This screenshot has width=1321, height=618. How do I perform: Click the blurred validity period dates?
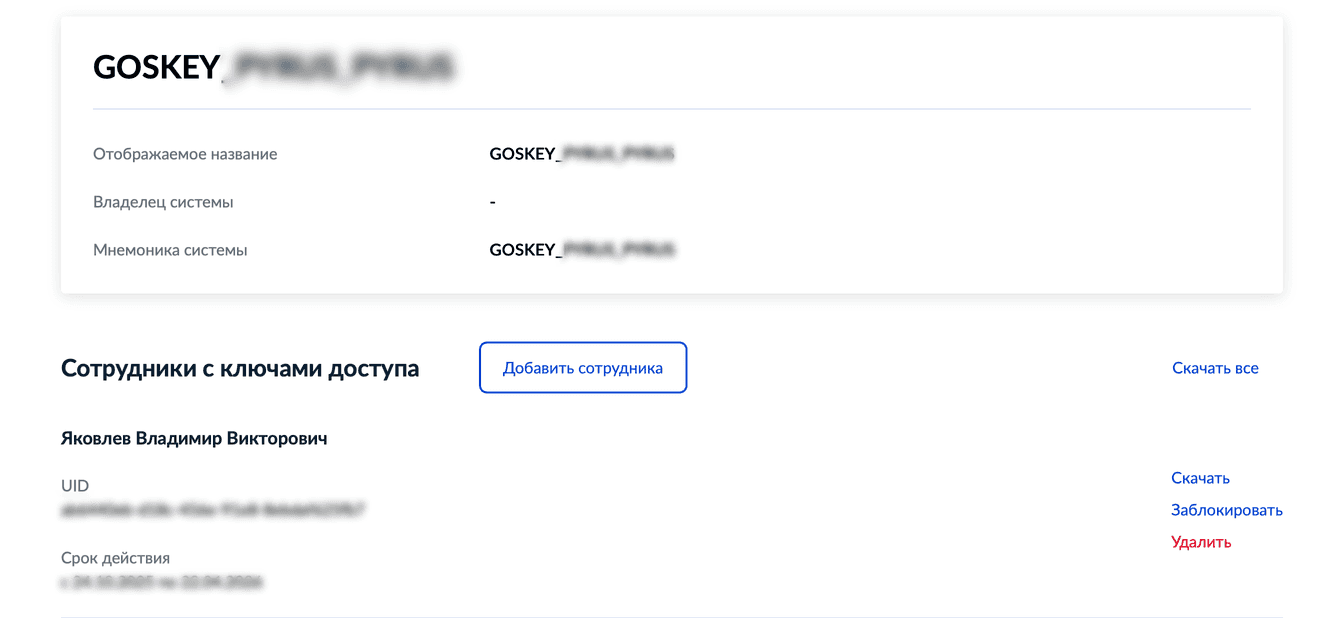(162, 581)
